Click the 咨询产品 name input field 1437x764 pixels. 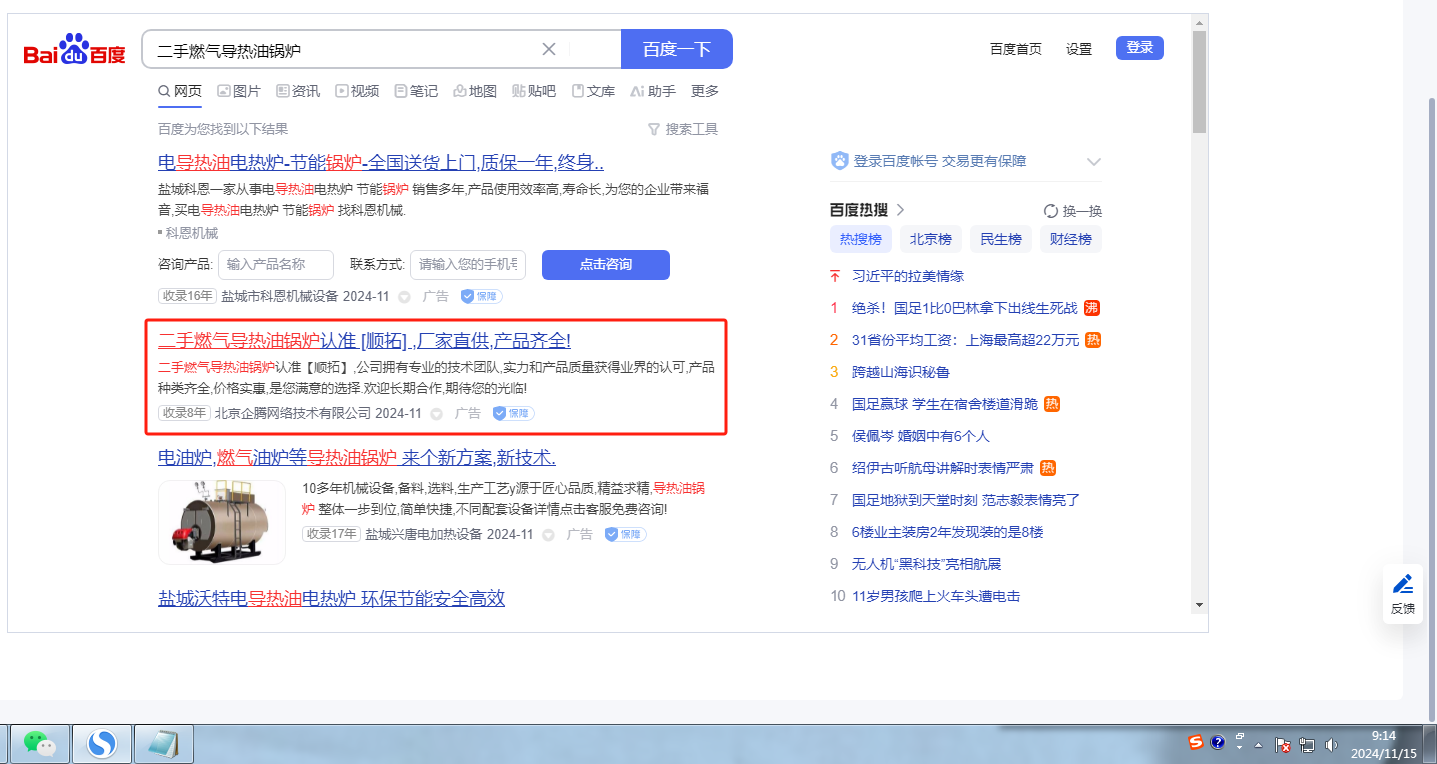(276, 265)
